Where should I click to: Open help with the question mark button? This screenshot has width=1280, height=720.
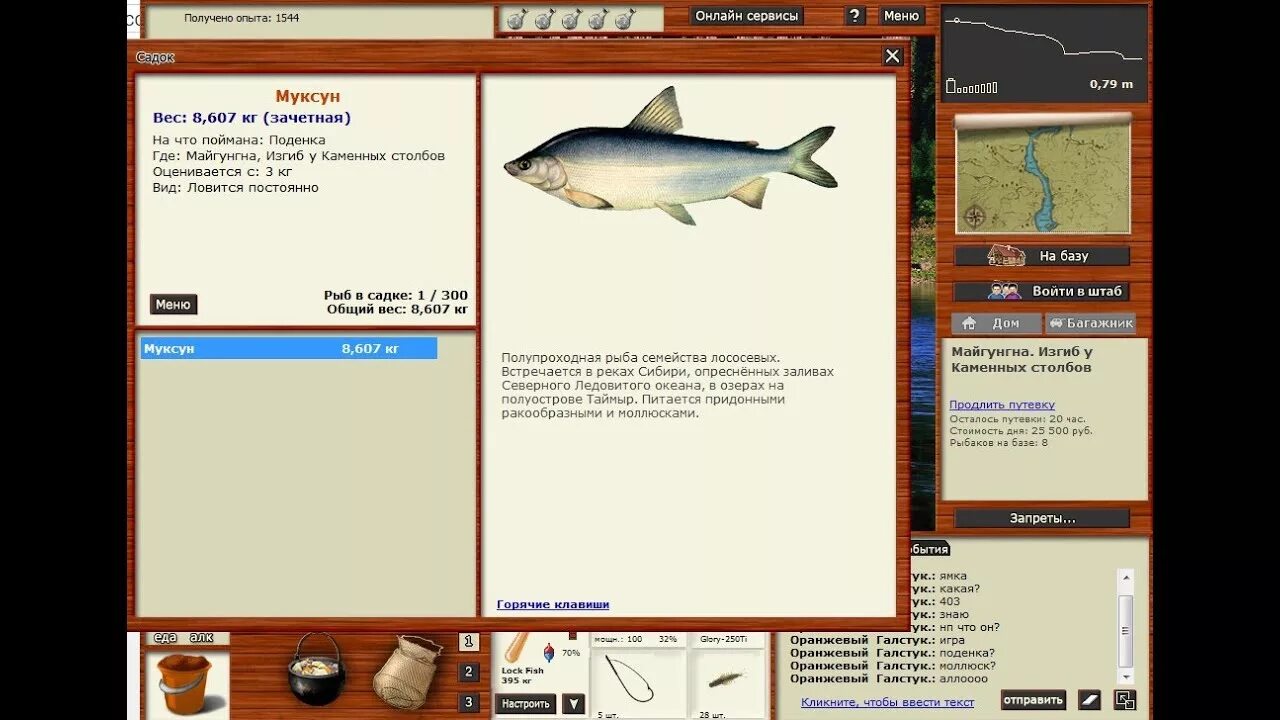point(855,16)
